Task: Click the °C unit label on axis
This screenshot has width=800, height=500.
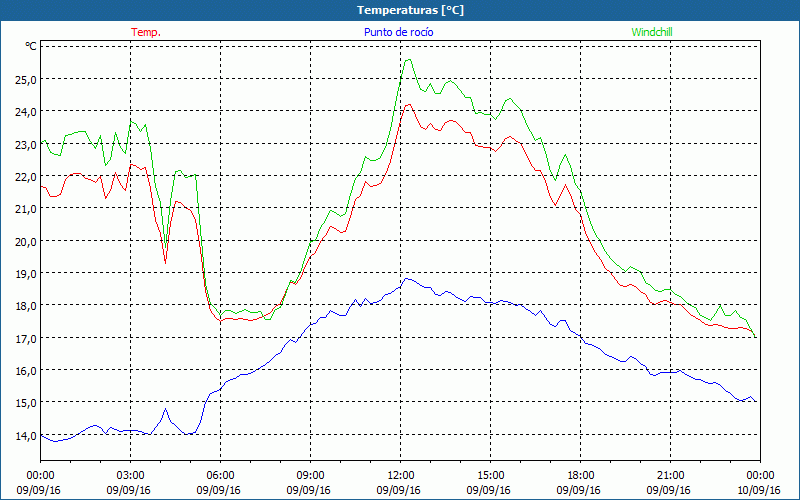Action: pyautogui.click(x=31, y=46)
